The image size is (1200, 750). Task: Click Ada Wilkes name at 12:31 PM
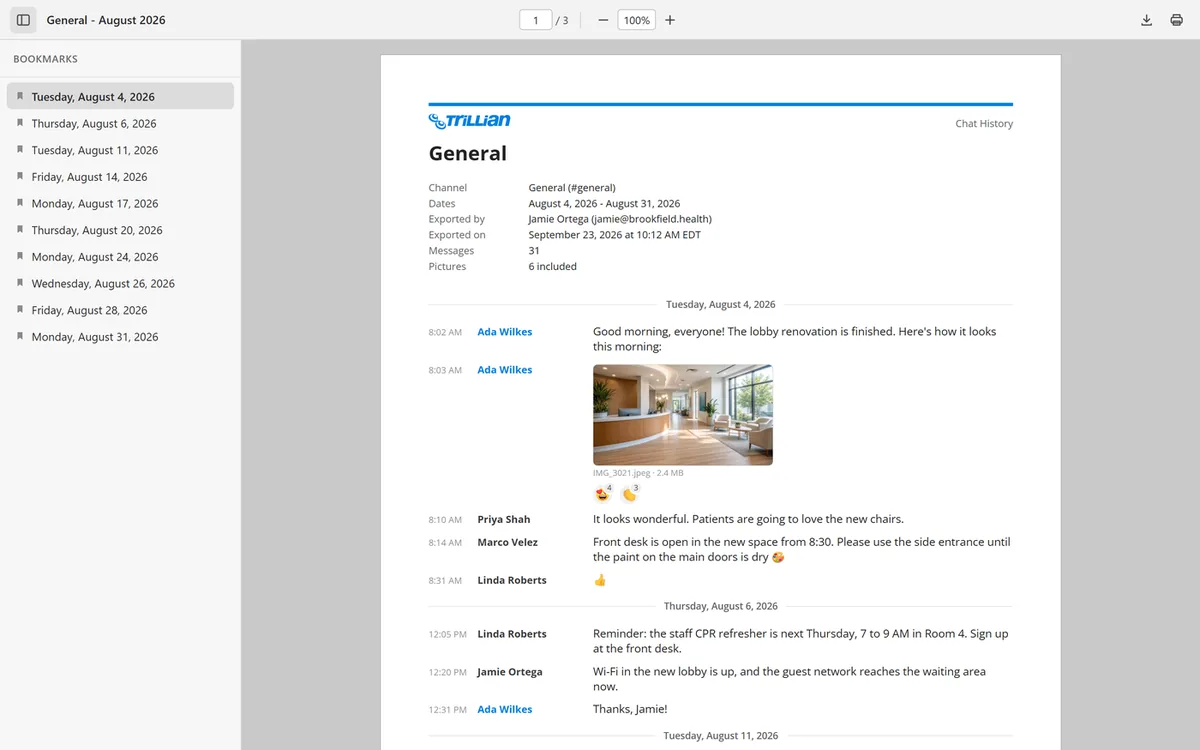tap(505, 710)
